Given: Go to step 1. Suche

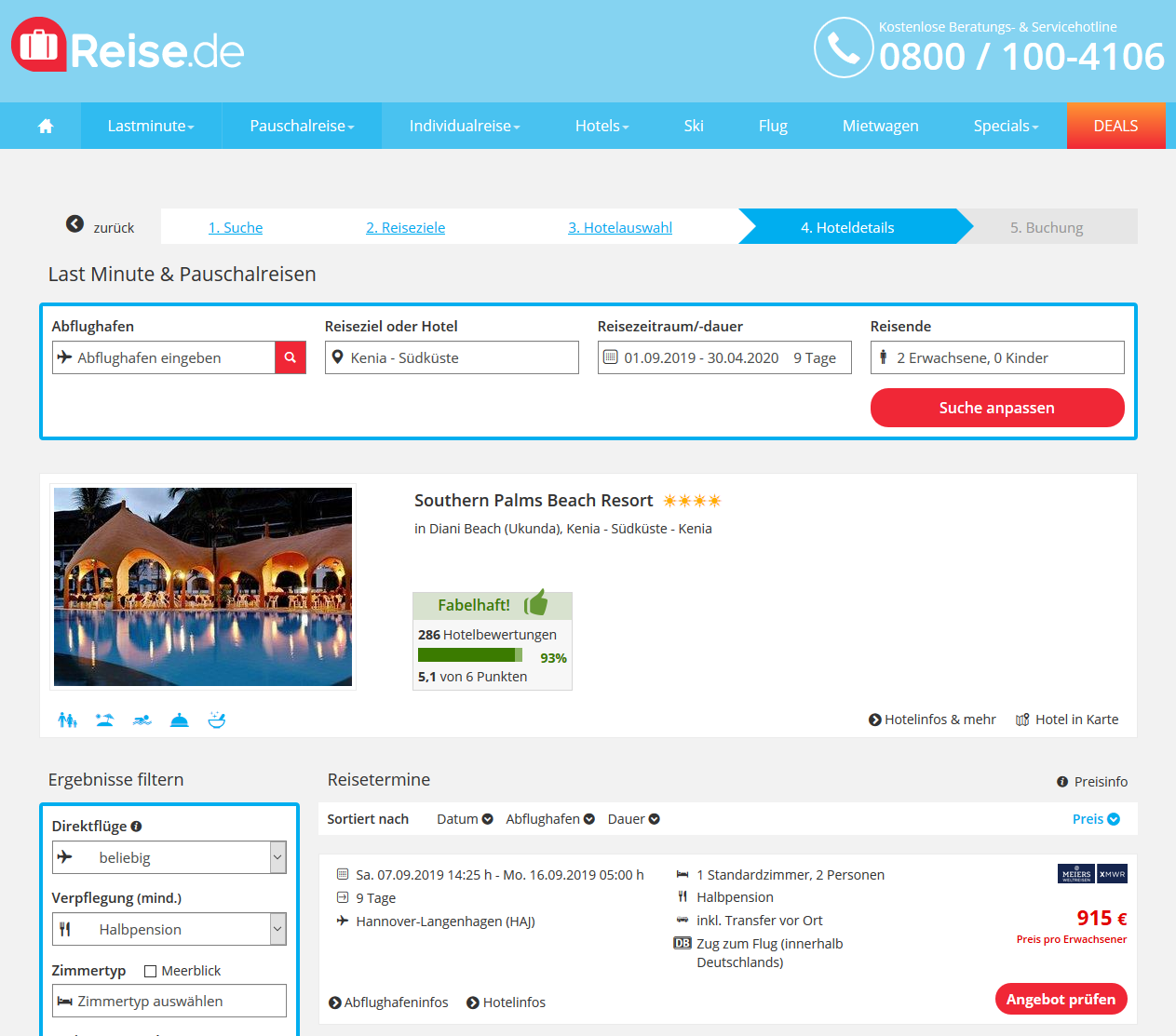Looking at the screenshot, I should tap(236, 227).
